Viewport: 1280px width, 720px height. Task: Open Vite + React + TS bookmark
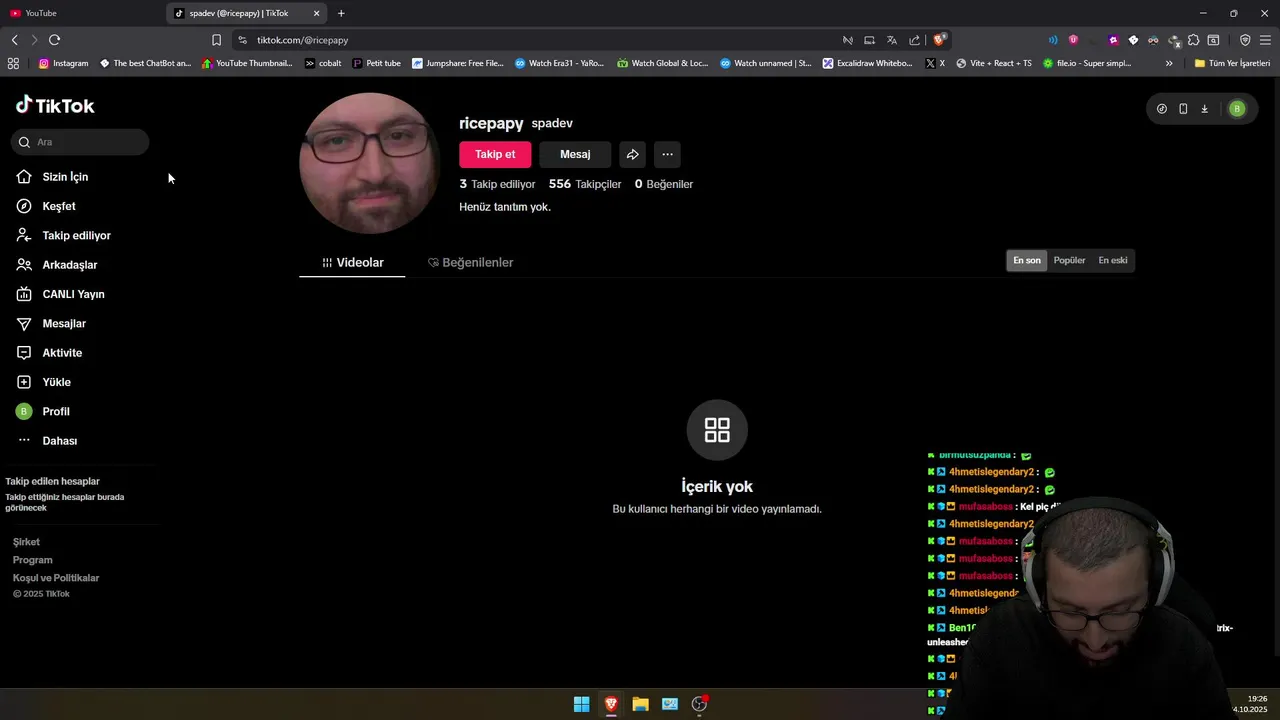994,63
